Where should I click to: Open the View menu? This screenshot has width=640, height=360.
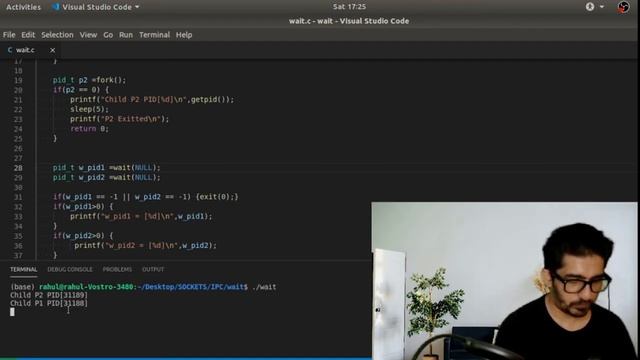tap(88, 35)
